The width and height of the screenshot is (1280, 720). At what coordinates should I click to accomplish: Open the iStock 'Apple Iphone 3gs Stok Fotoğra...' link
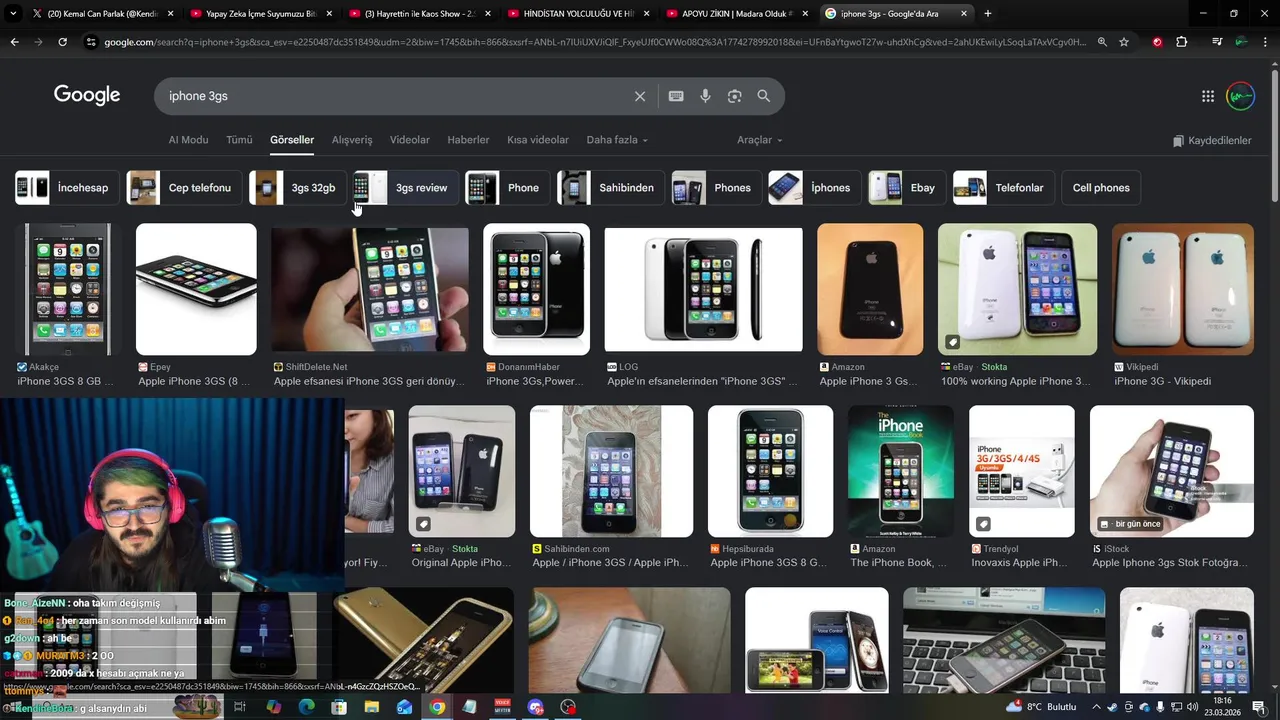(1169, 562)
